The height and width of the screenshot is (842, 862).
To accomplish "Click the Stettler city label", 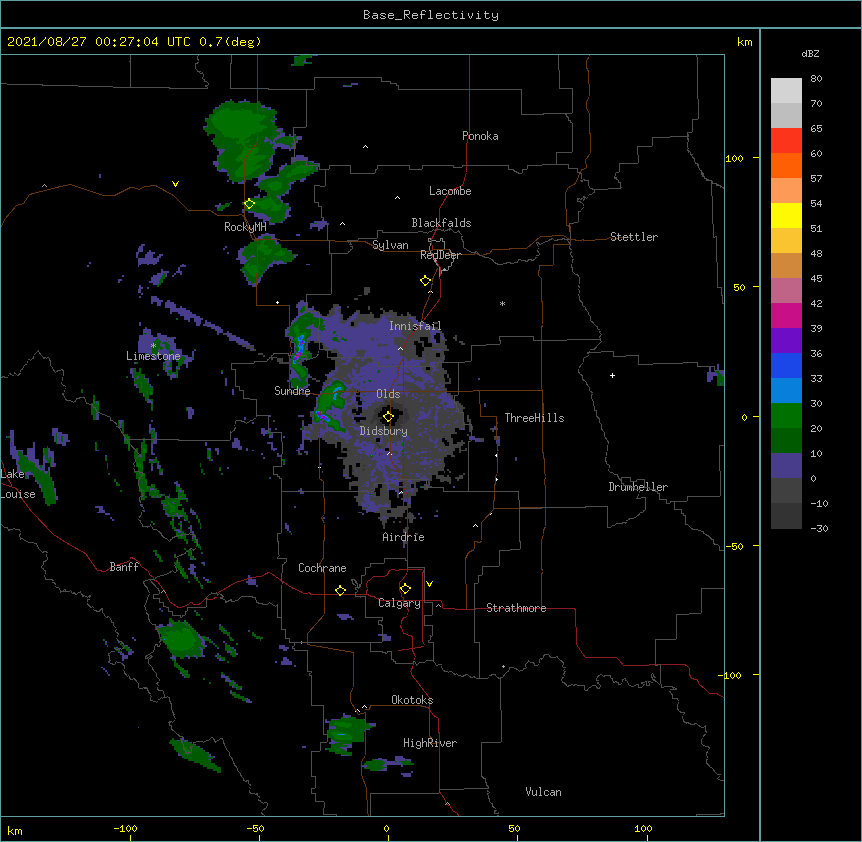I will (634, 237).
